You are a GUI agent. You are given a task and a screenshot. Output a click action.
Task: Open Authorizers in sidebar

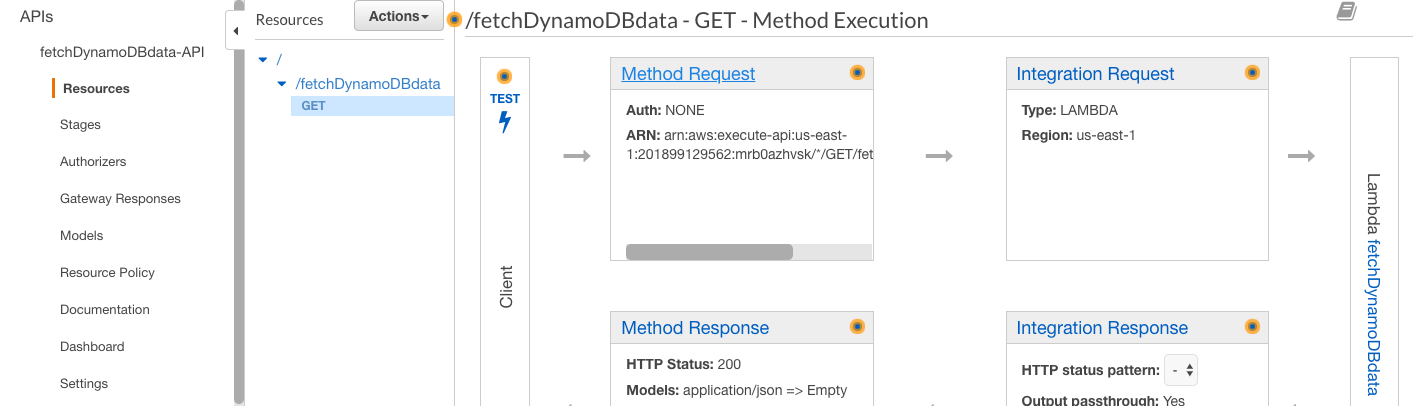pos(93,162)
